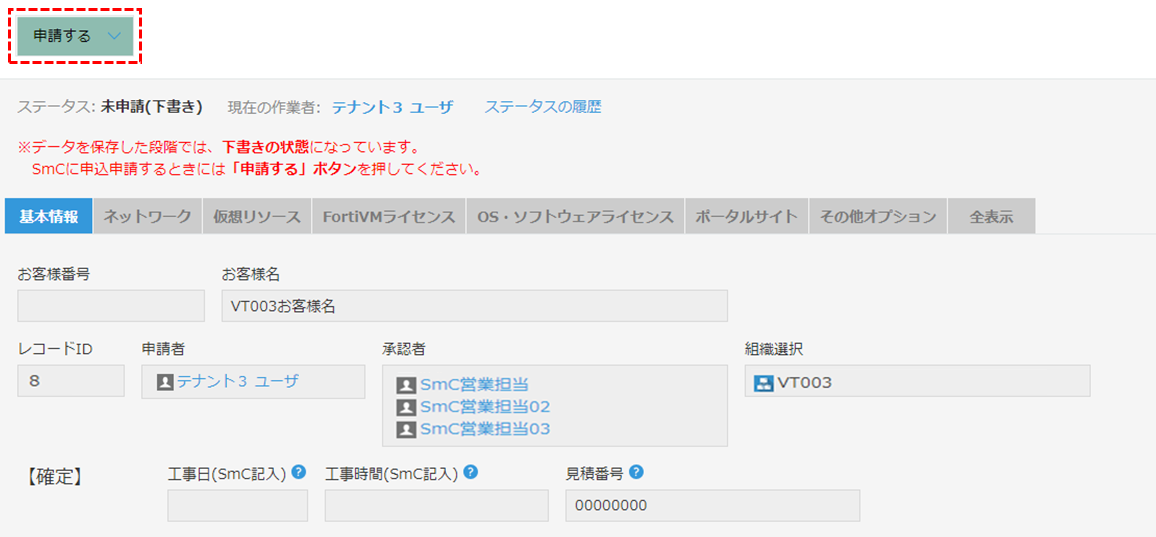
Task: Click the help icon beside 工事日(SmC記入)
Action: click(299, 472)
